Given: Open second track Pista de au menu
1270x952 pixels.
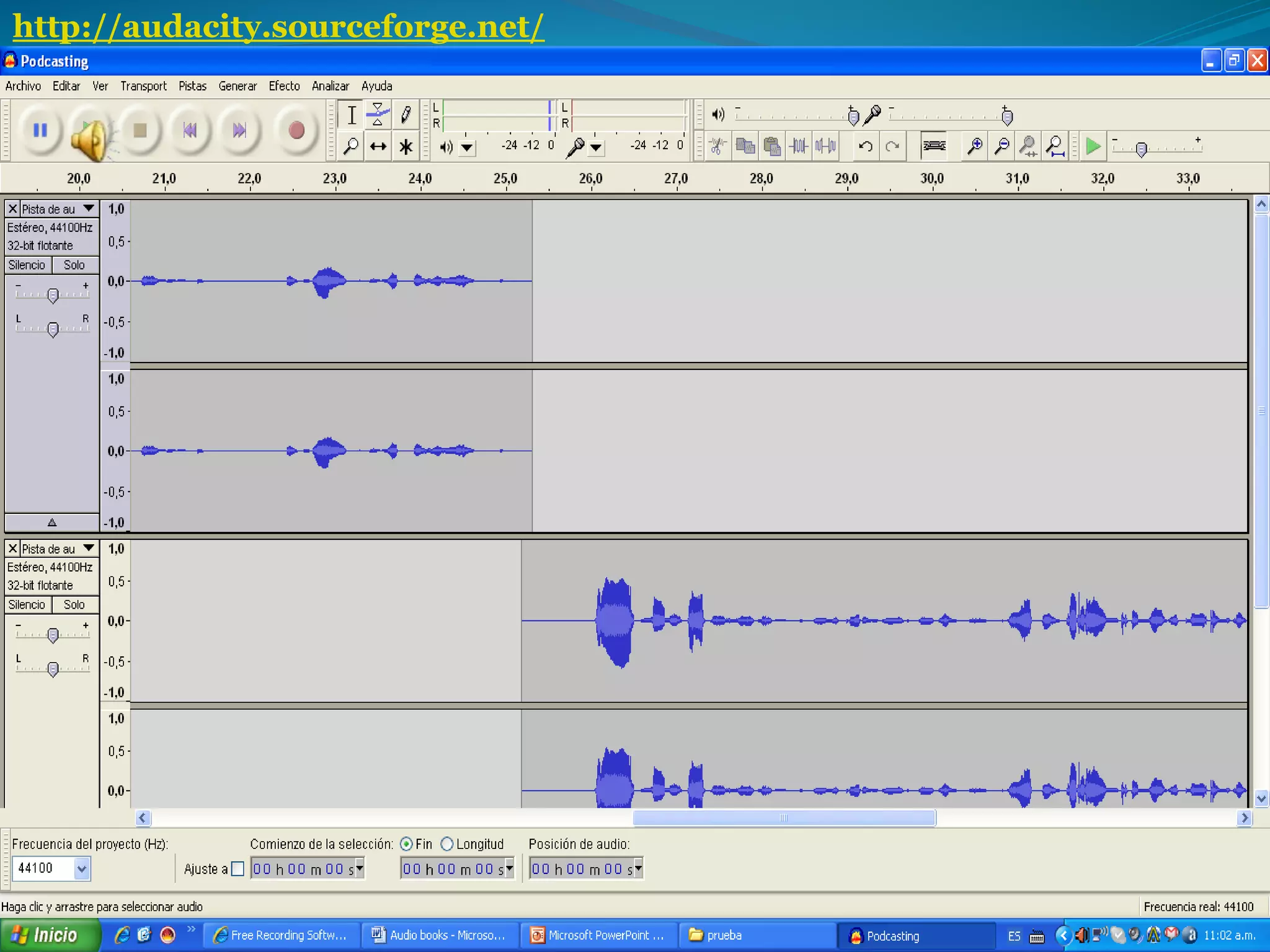Looking at the screenshot, I should point(59,549).
